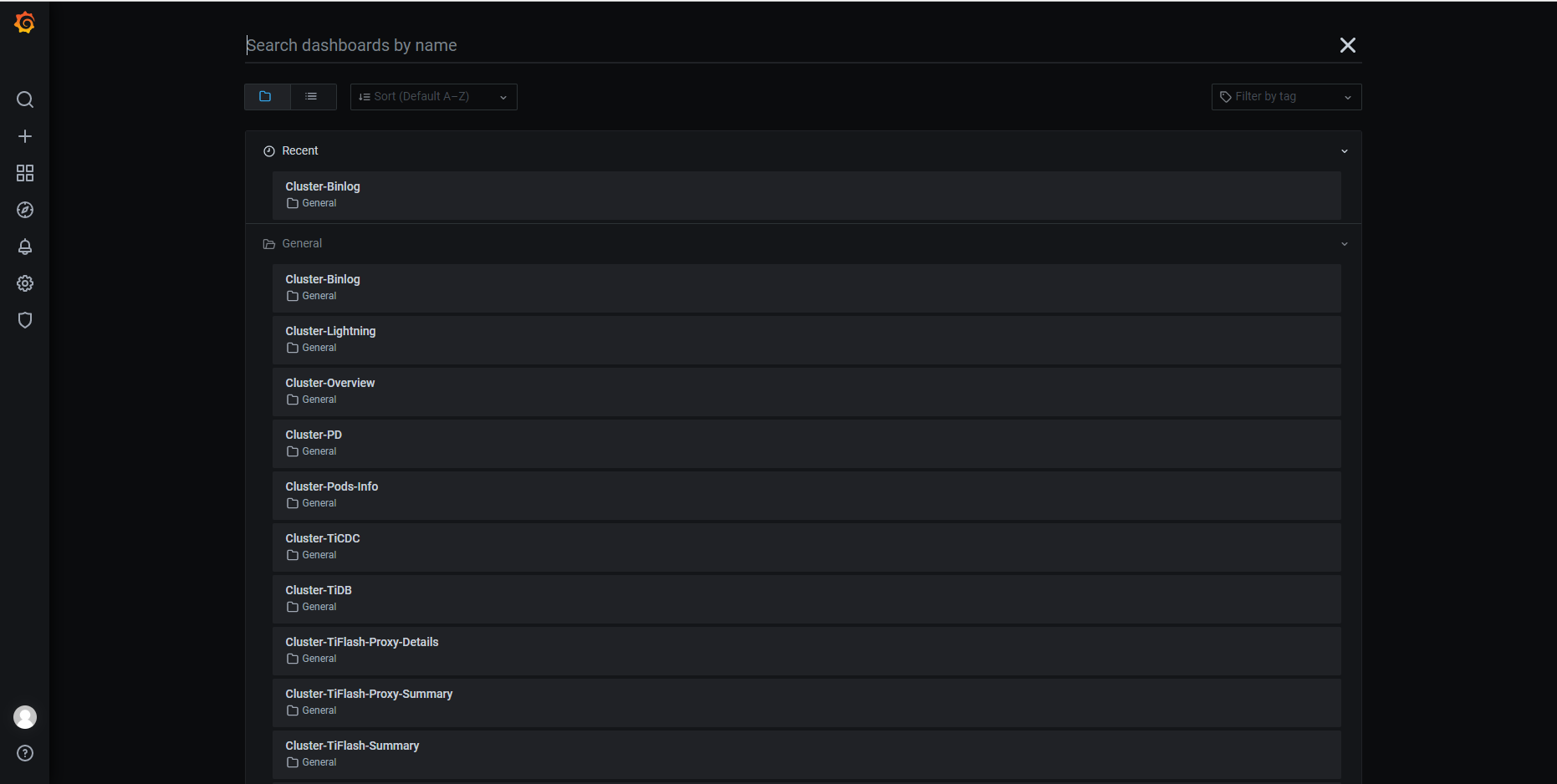
Task: Collapse the General folder section
Action: 1344,244
